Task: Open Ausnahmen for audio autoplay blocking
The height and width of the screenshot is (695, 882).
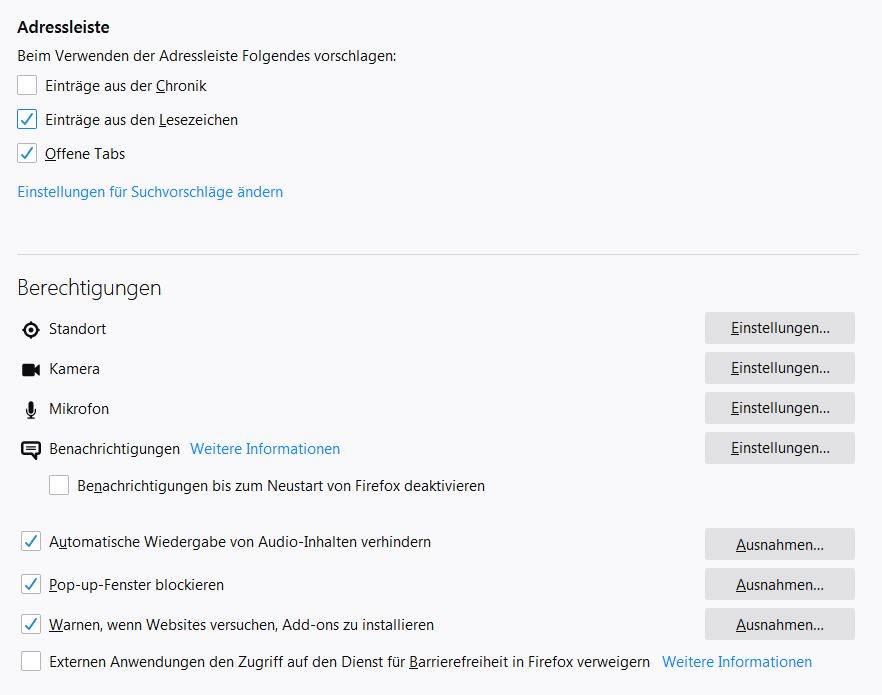Action: [780, 544]
